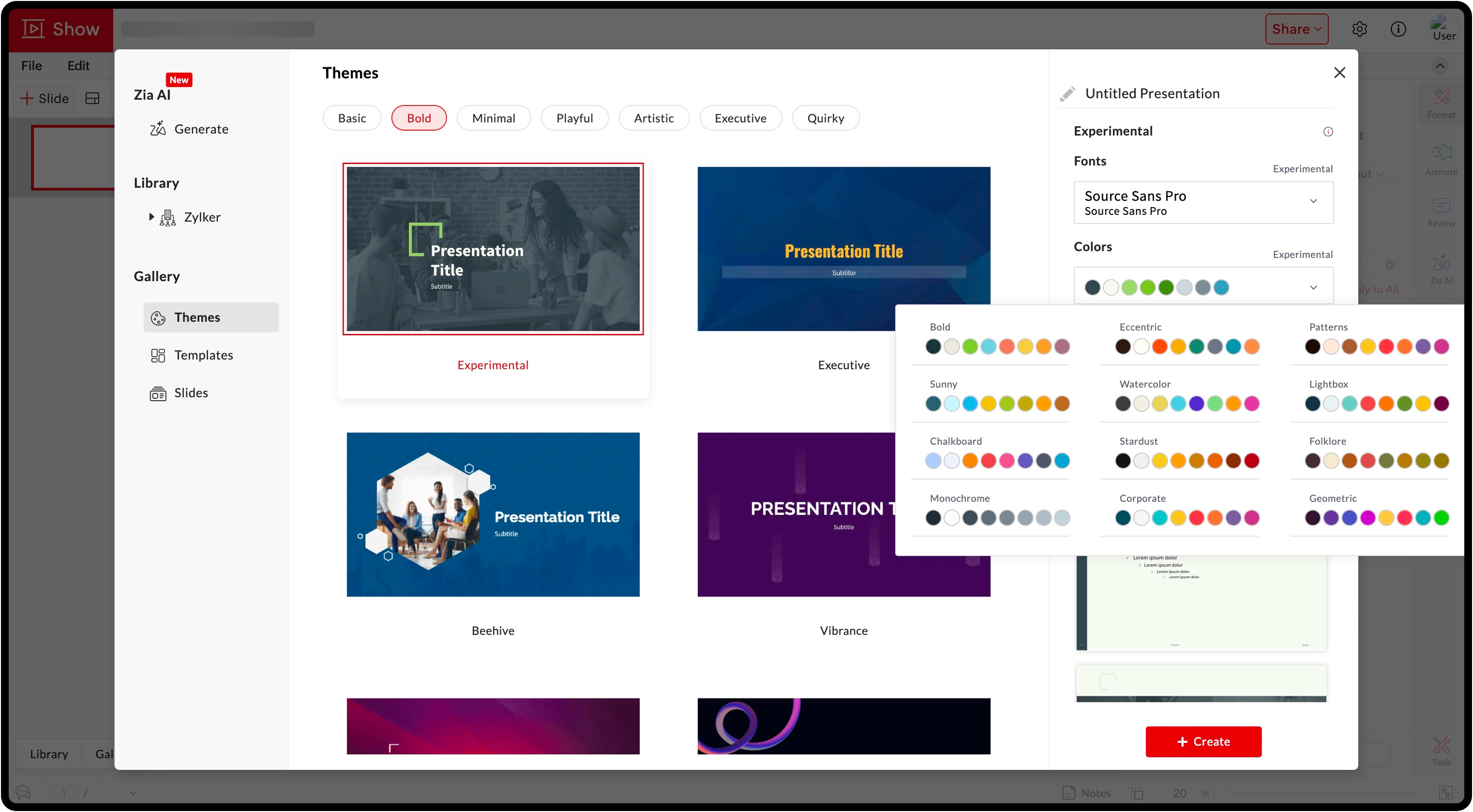Click the Zia AI Generate icon
The height and width of the screenshot is (812, 1473).
[158, 129]
